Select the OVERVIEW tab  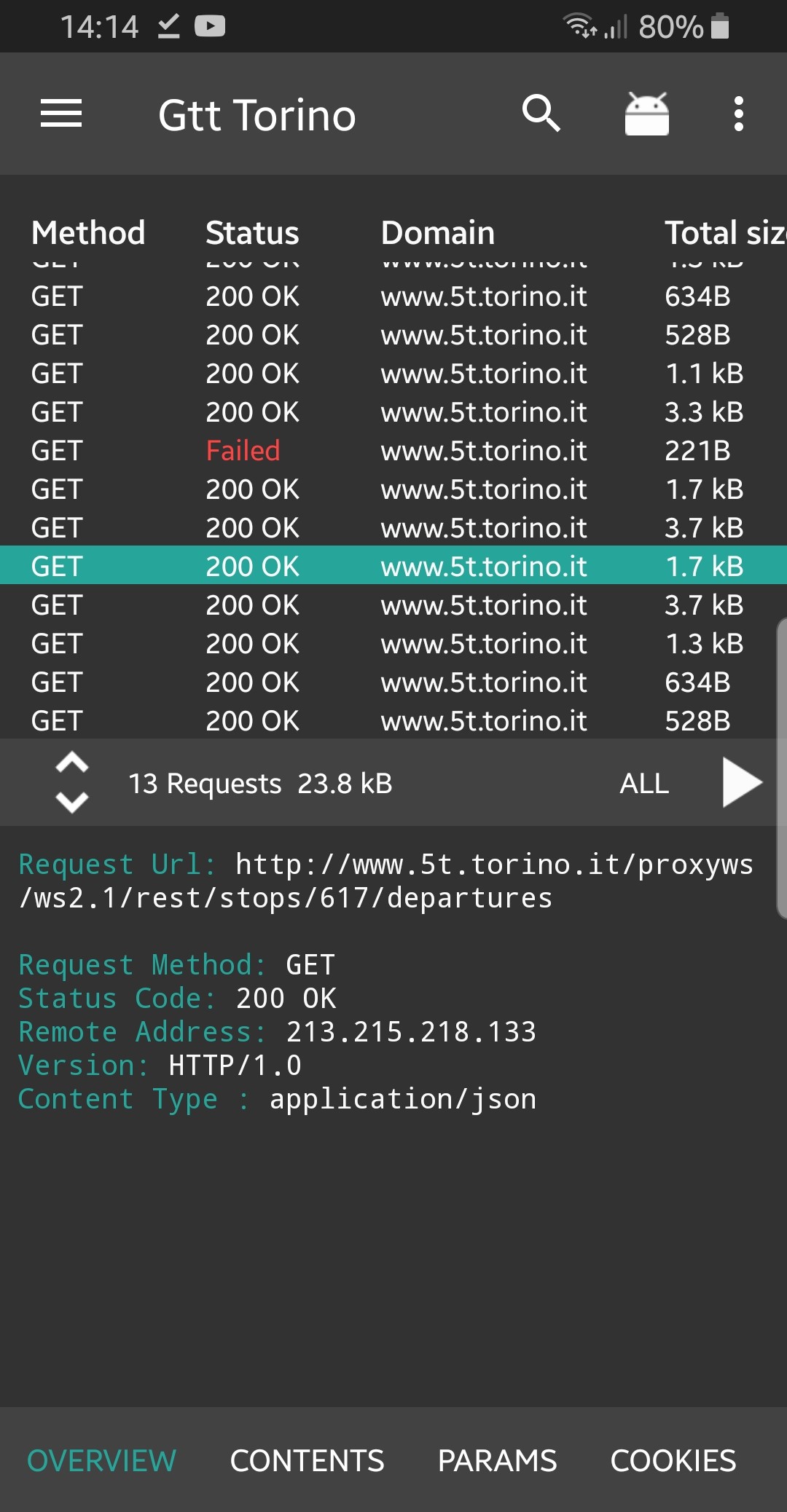pos(101,1460)
